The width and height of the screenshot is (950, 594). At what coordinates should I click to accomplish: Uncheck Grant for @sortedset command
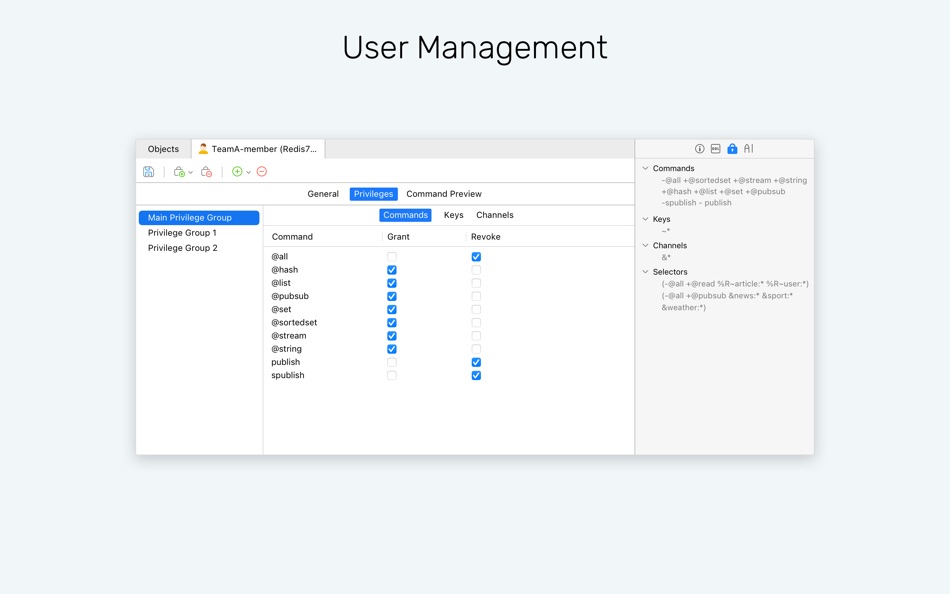coord(392,322)
